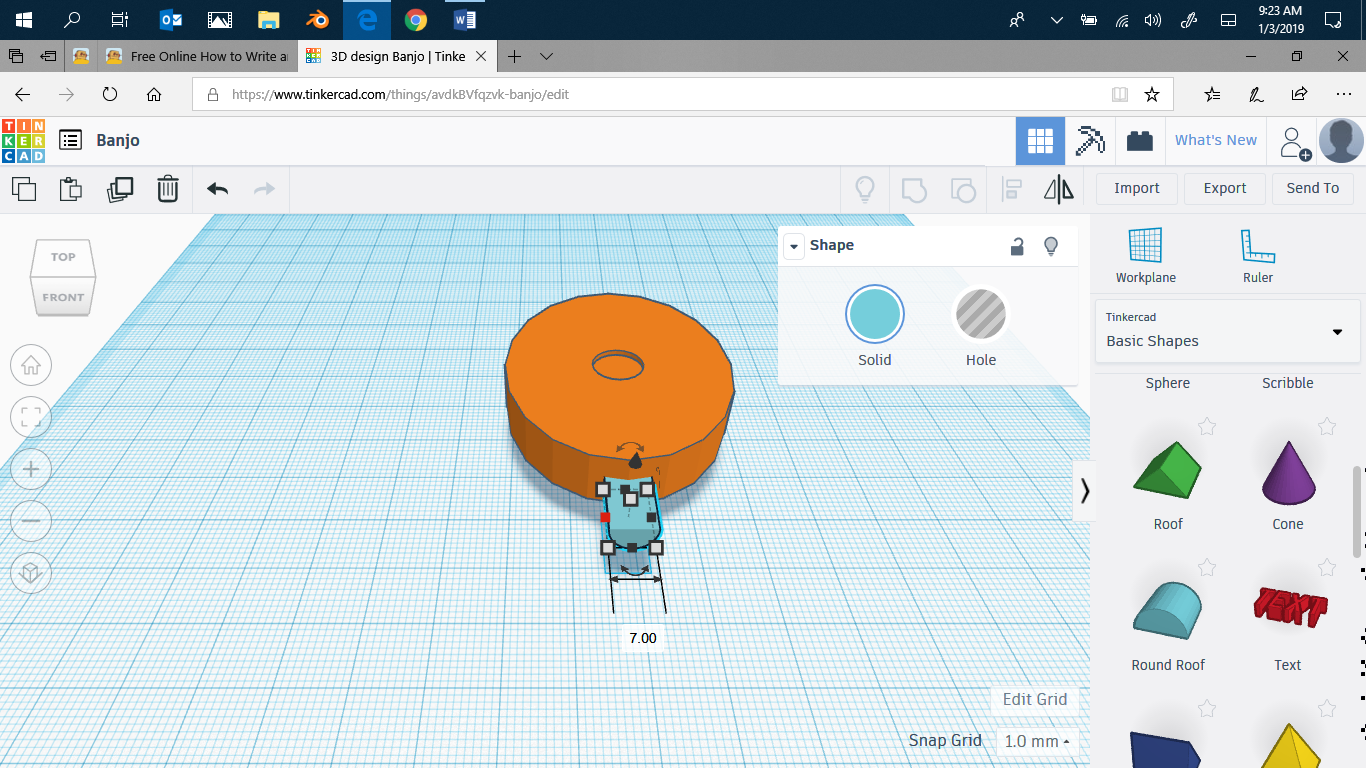Screen dimensions: 1366x768
Task: Open Word from the taskbar
Action: [464, 19]
